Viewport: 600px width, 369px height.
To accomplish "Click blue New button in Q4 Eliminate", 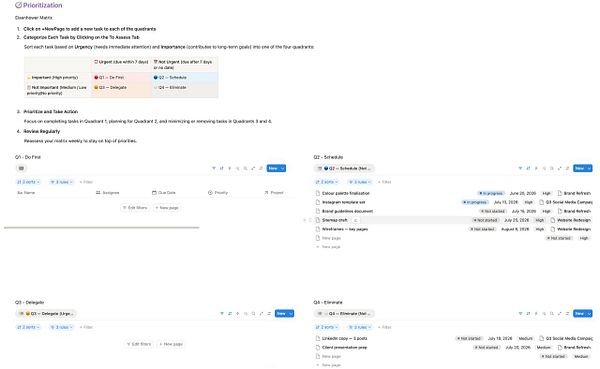I will point(579,313).
